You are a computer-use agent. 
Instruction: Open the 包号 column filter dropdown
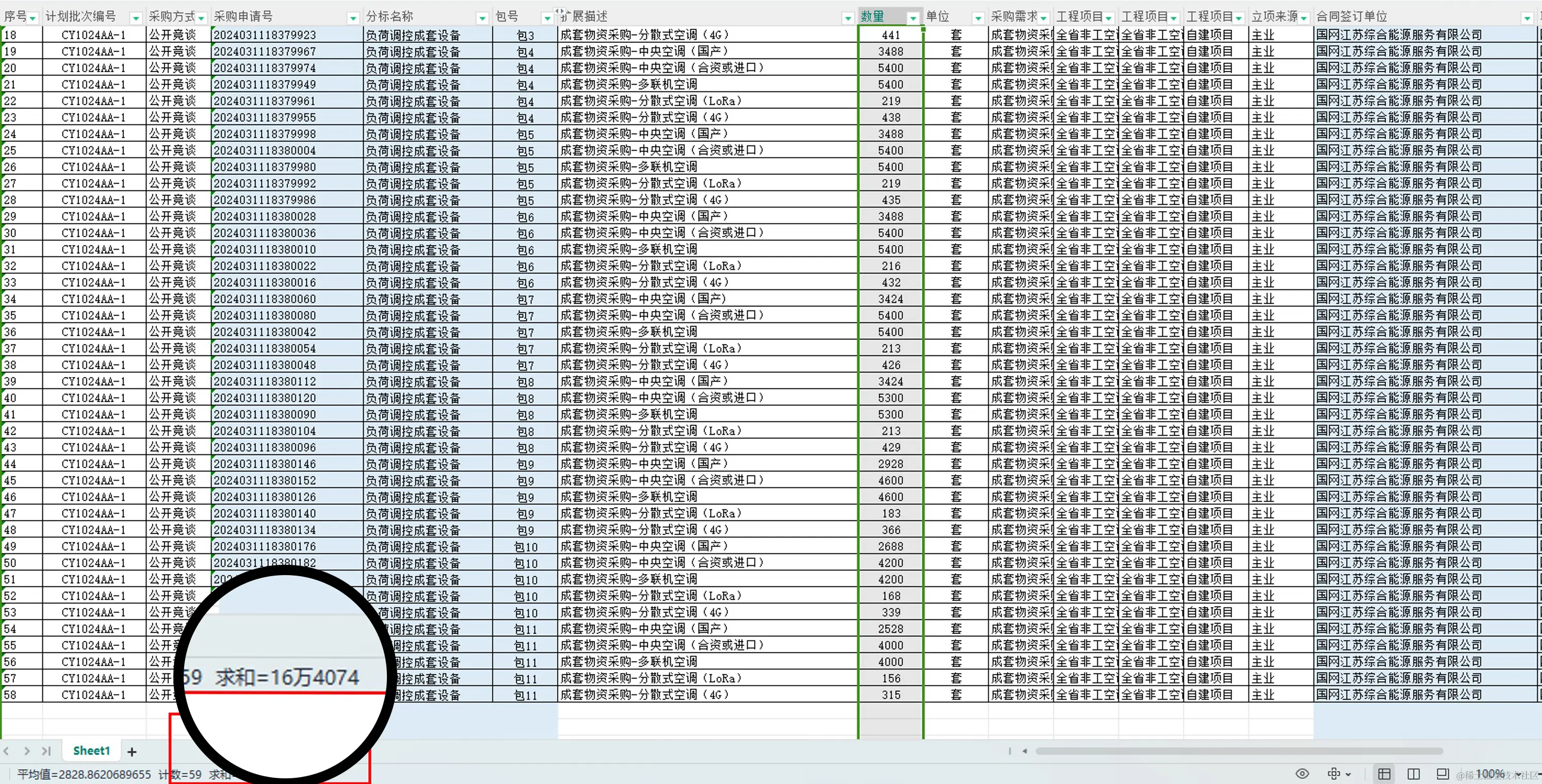tap(545, 18)
